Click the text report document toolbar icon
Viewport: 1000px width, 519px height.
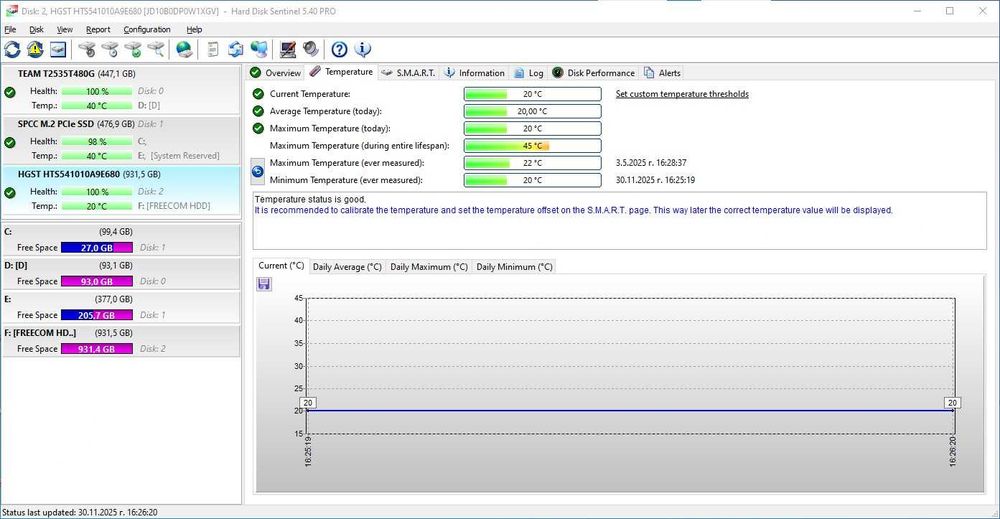point(214,49)
